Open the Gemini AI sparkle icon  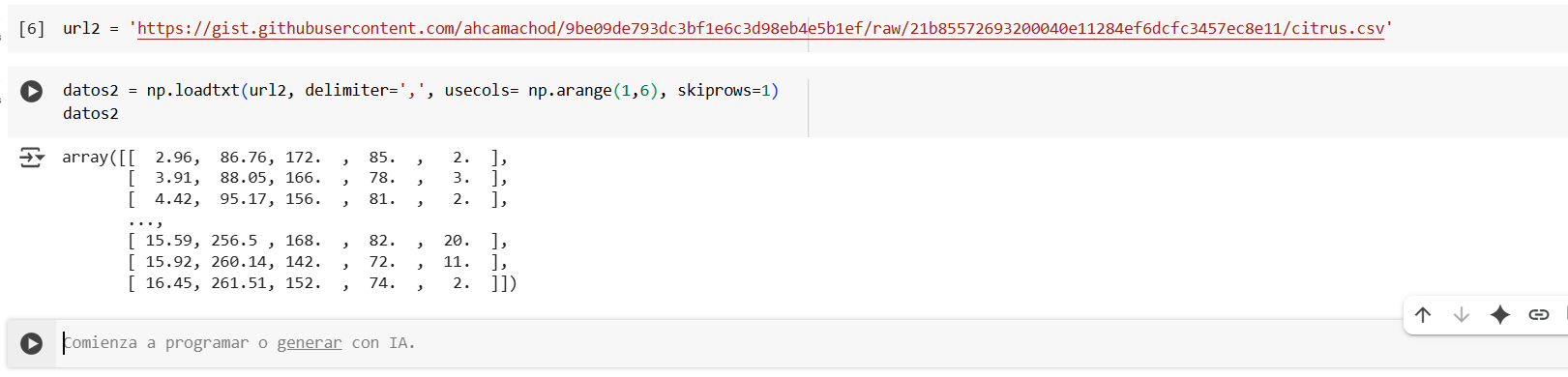[1500, 314]
